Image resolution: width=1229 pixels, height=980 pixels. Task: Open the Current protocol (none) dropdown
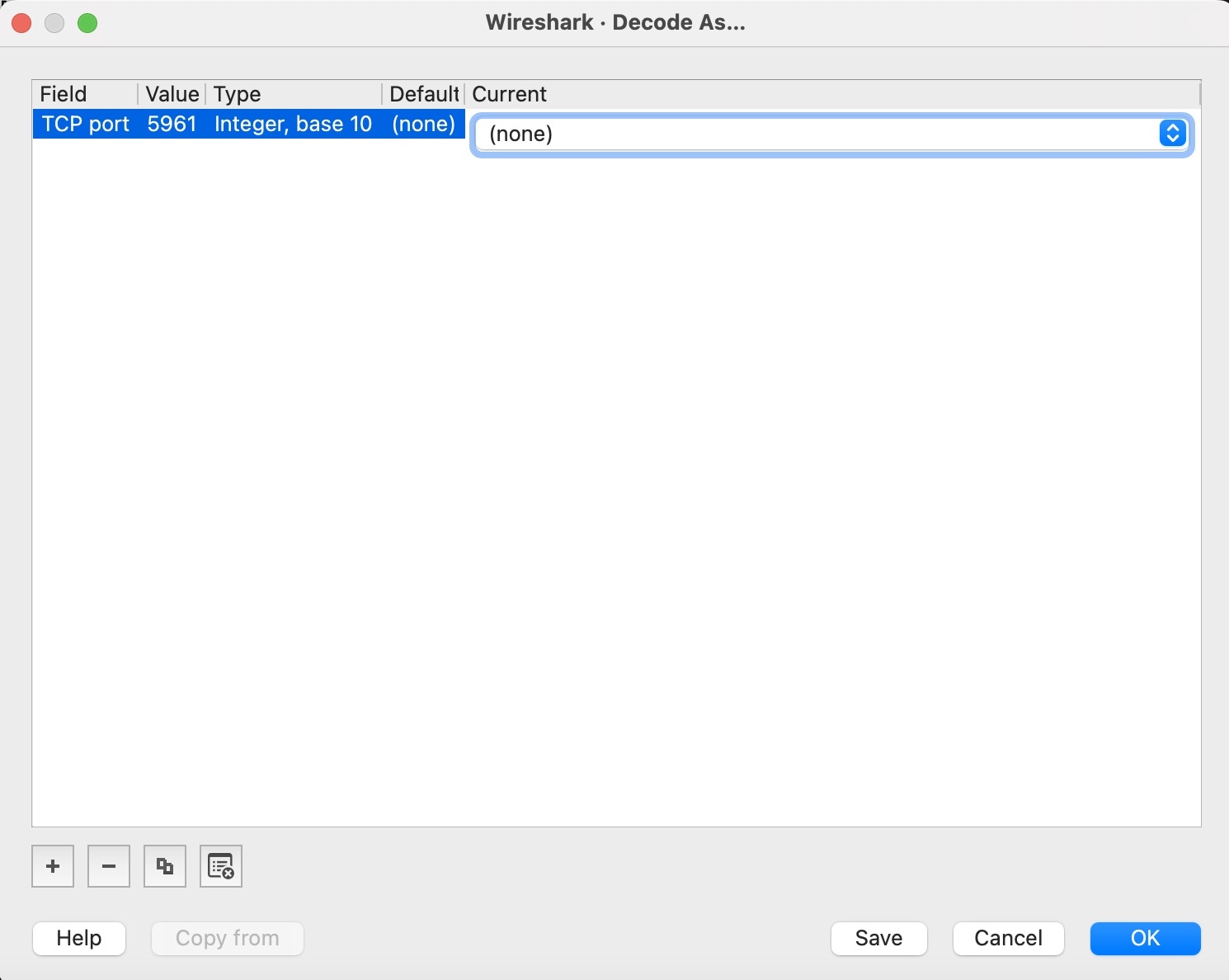(831, 134)
